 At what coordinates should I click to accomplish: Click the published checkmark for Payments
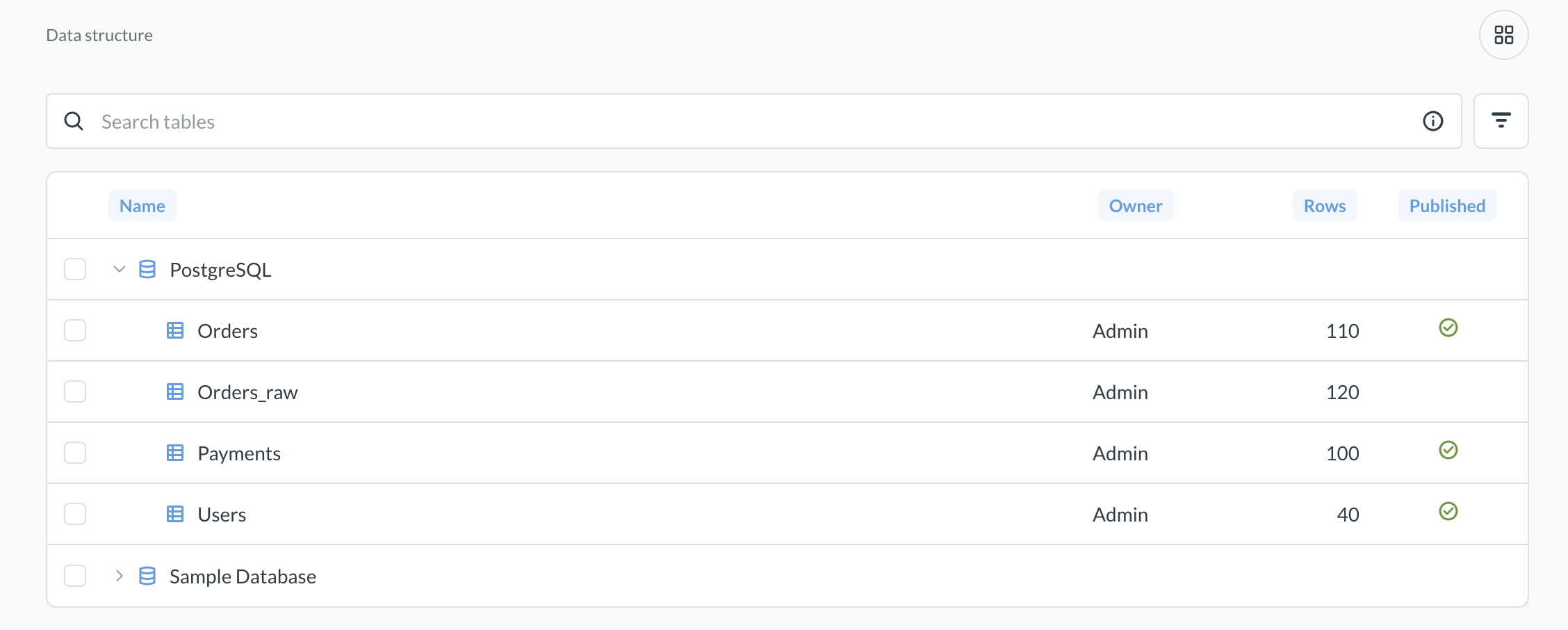pyautogui.click(x=1448, y=451)
